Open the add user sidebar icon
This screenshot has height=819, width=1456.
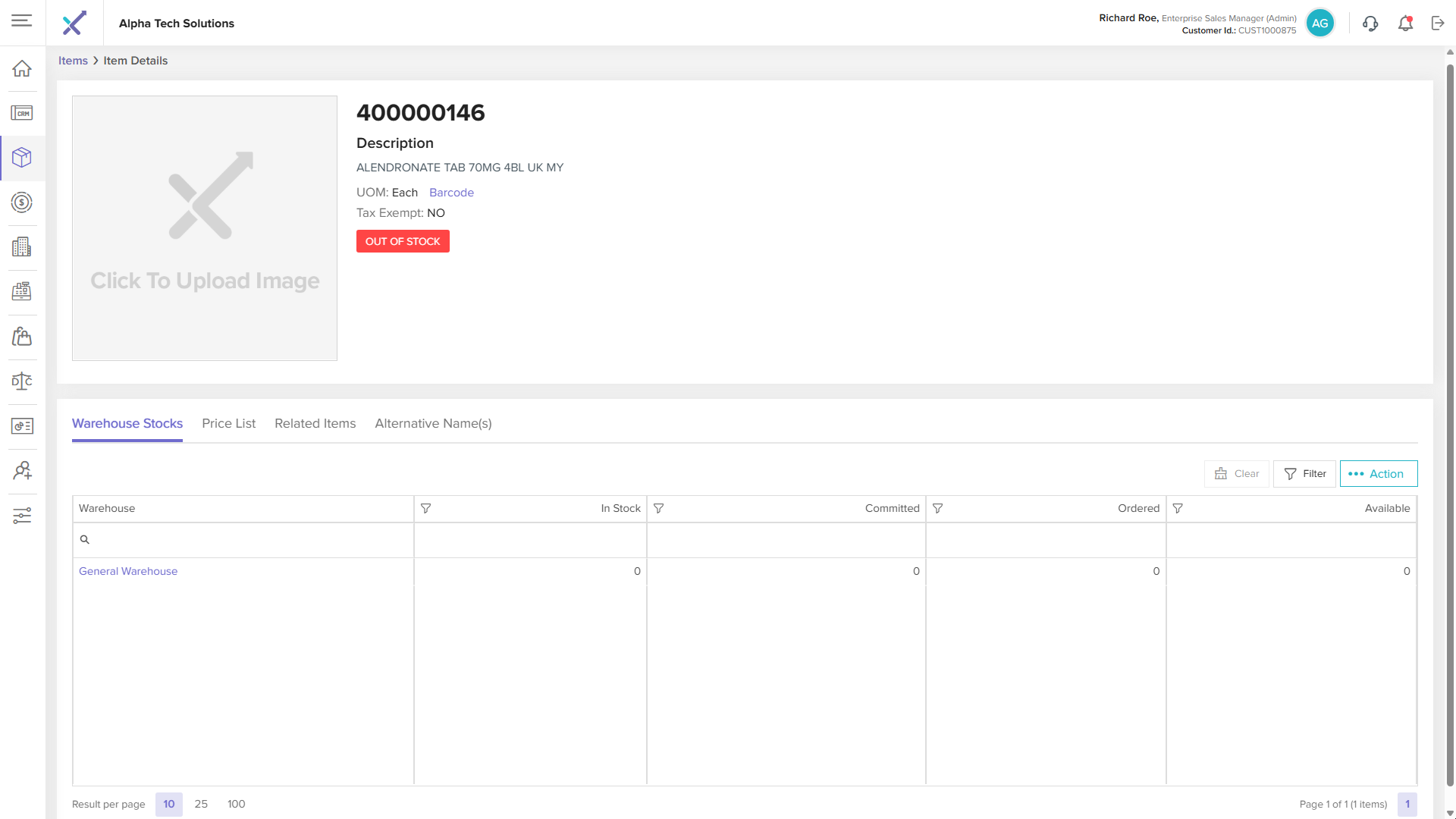pyautogui.click(x=22, y=471)
